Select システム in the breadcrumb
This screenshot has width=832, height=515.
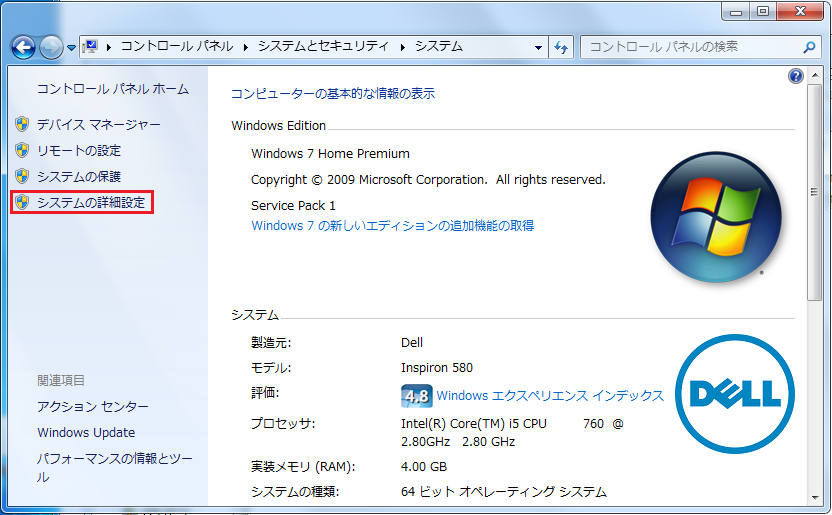coord(439,47)
